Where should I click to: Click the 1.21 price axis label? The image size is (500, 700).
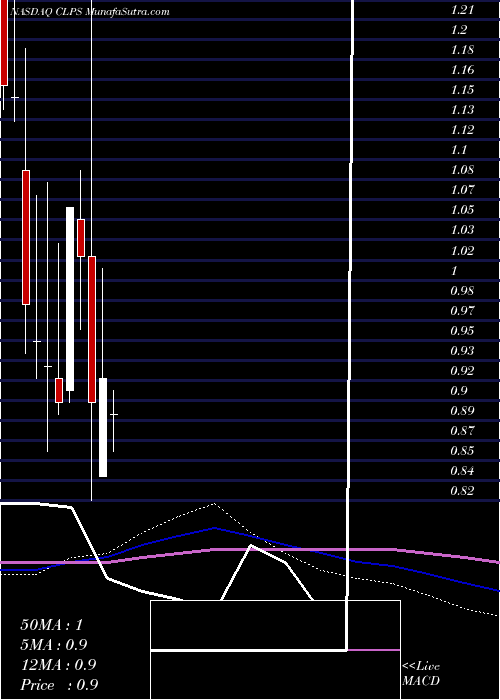(x=462, y=10)
